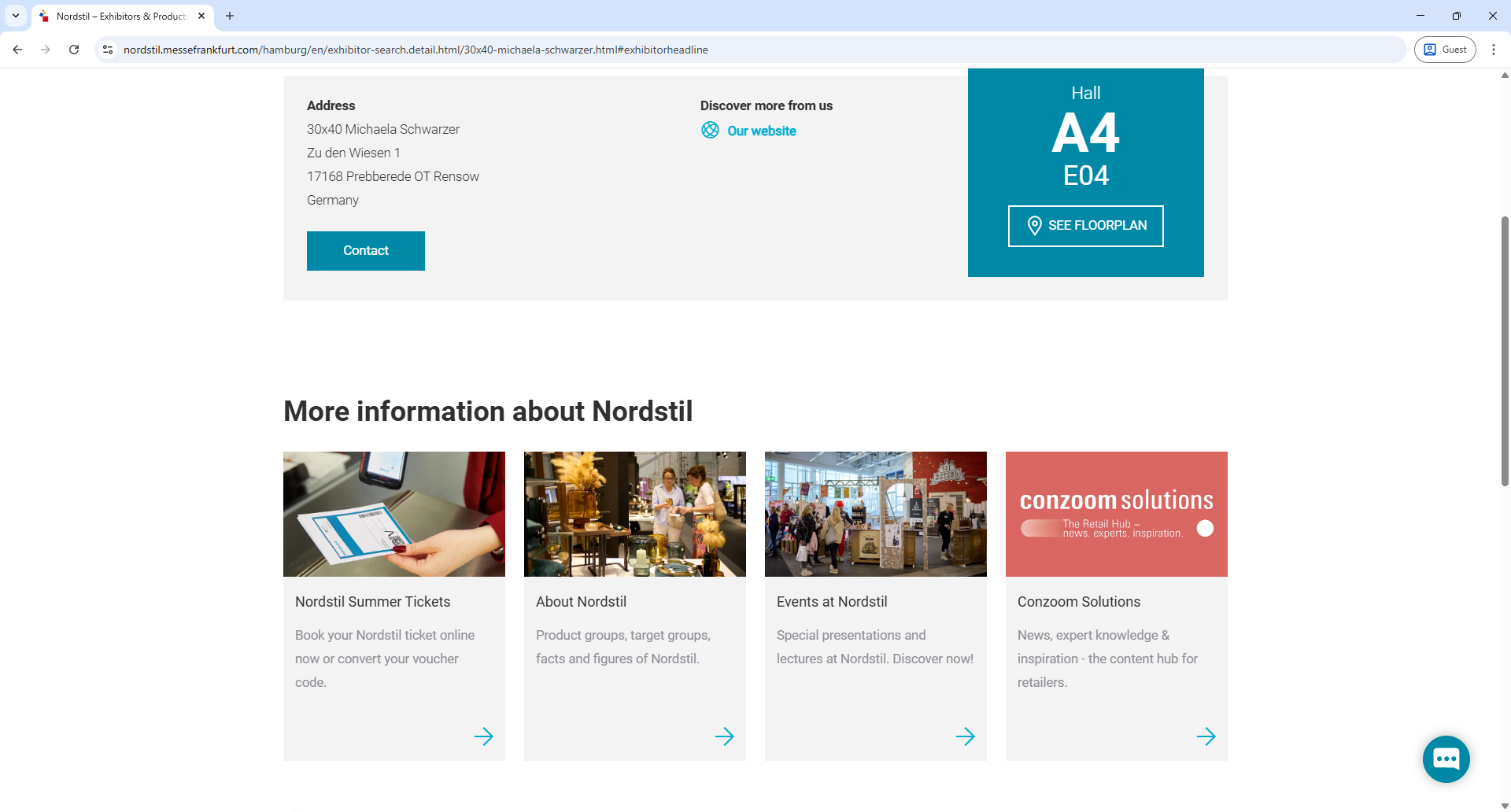Open the Our website link

click(x=761, y=131)
